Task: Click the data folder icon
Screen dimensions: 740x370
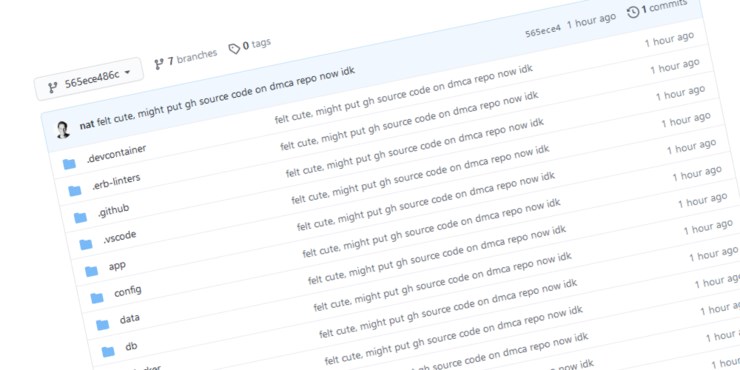Action: click(102, 325)
